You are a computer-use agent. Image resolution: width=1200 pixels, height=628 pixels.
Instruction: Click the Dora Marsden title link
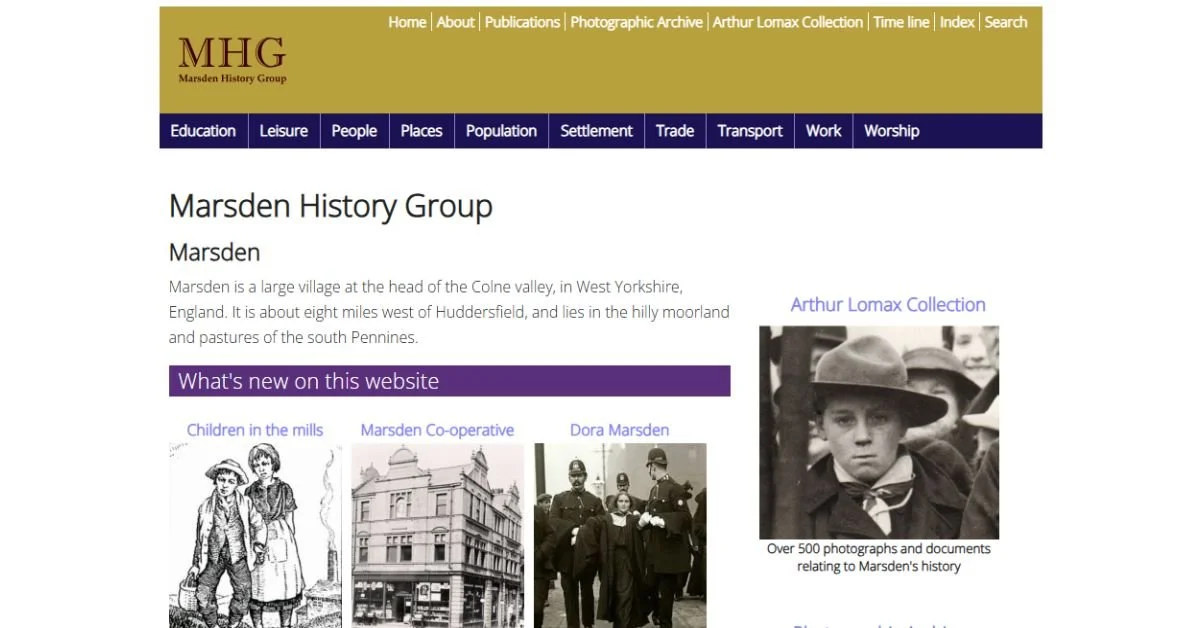click(619, 430)
